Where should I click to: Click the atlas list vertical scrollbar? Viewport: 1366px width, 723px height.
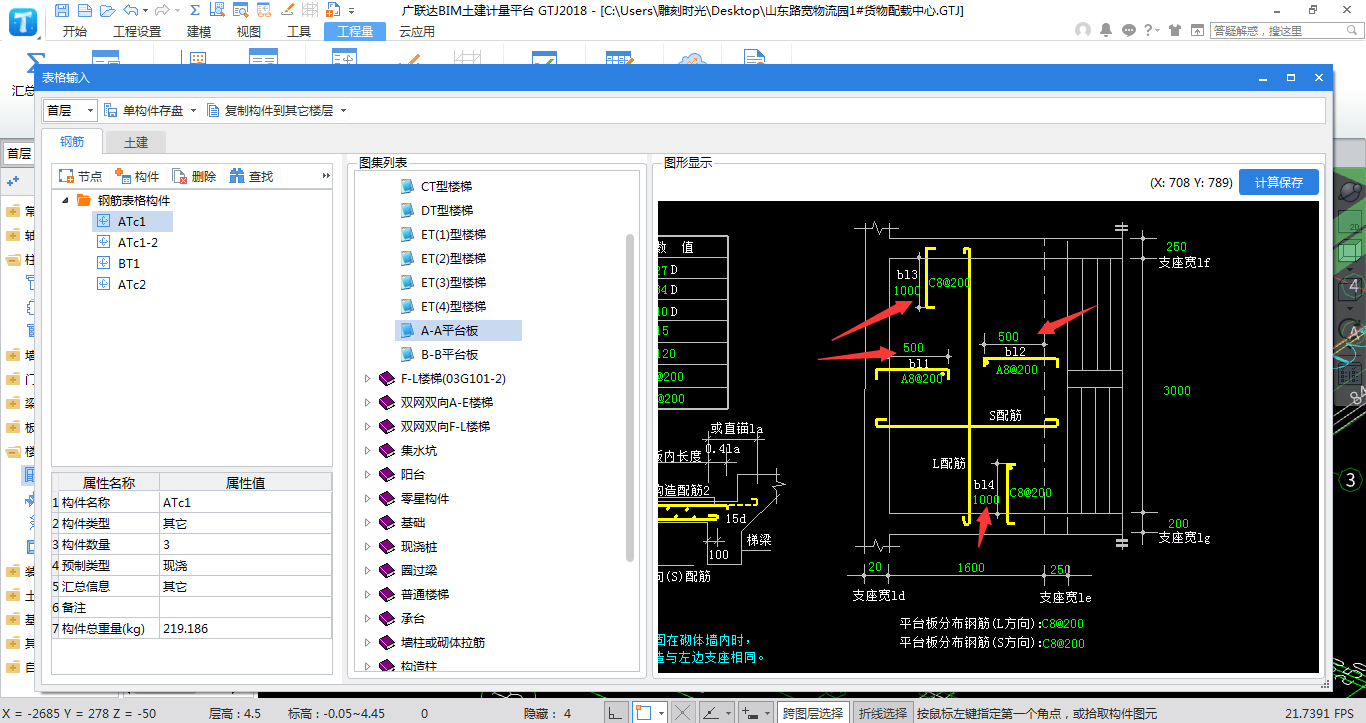pos(630,398)
